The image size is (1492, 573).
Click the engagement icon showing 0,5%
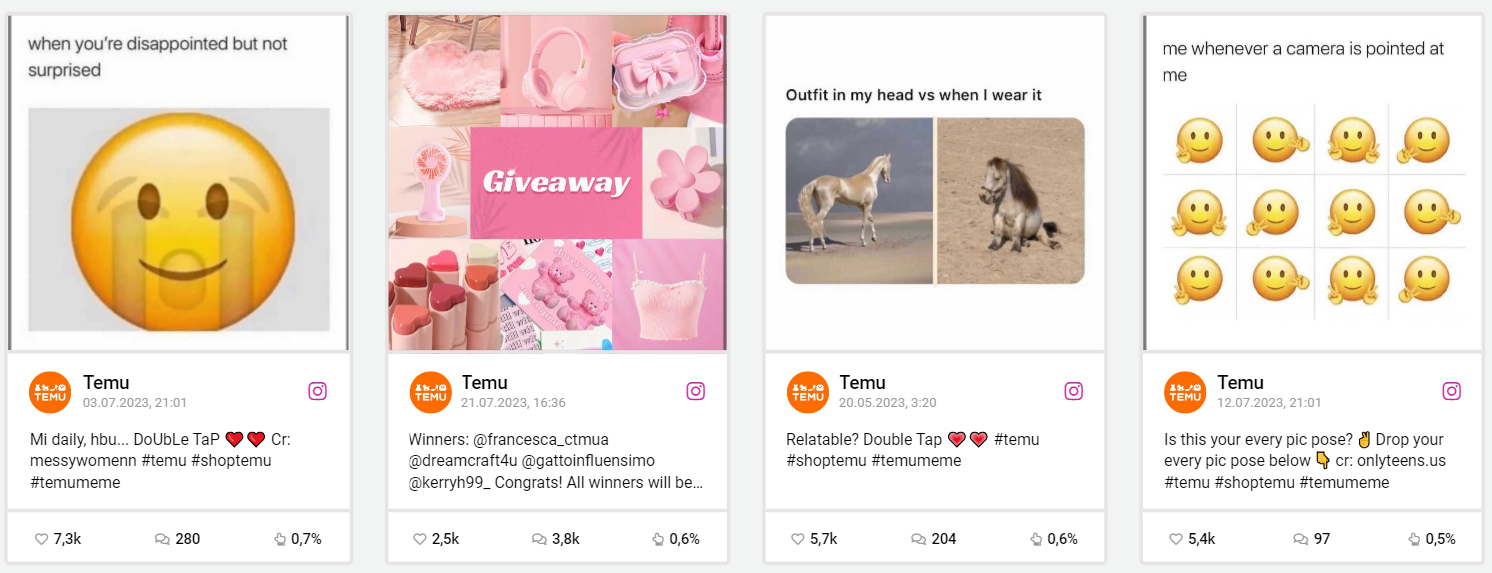[1413, 539]
